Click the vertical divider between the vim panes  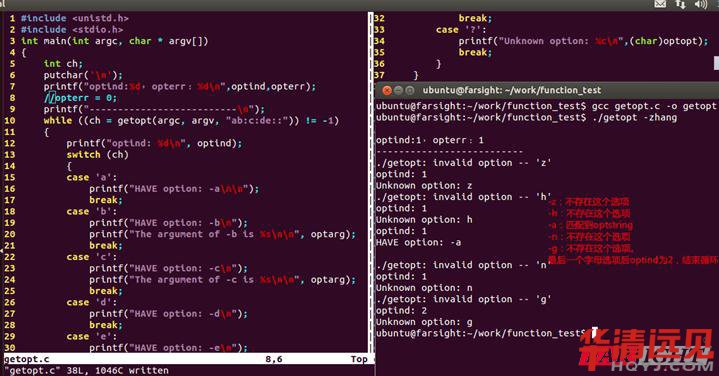(x=370, y=182)
